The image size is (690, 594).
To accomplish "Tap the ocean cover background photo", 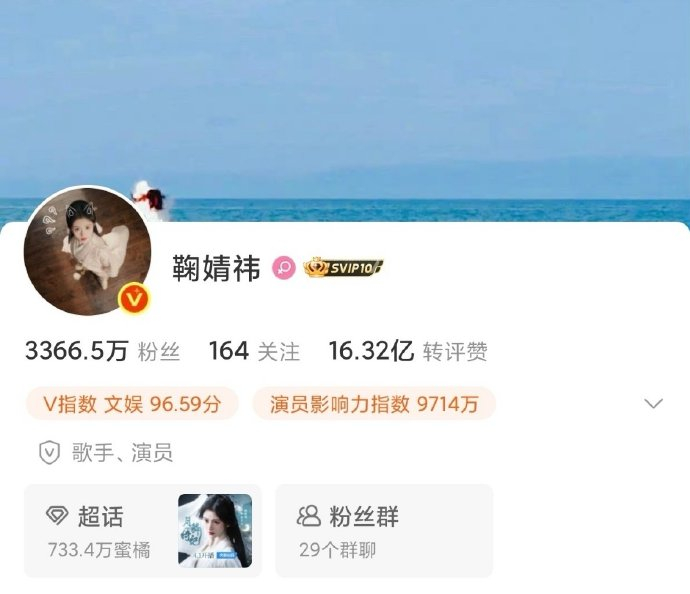I will click(x=345, y=101).
